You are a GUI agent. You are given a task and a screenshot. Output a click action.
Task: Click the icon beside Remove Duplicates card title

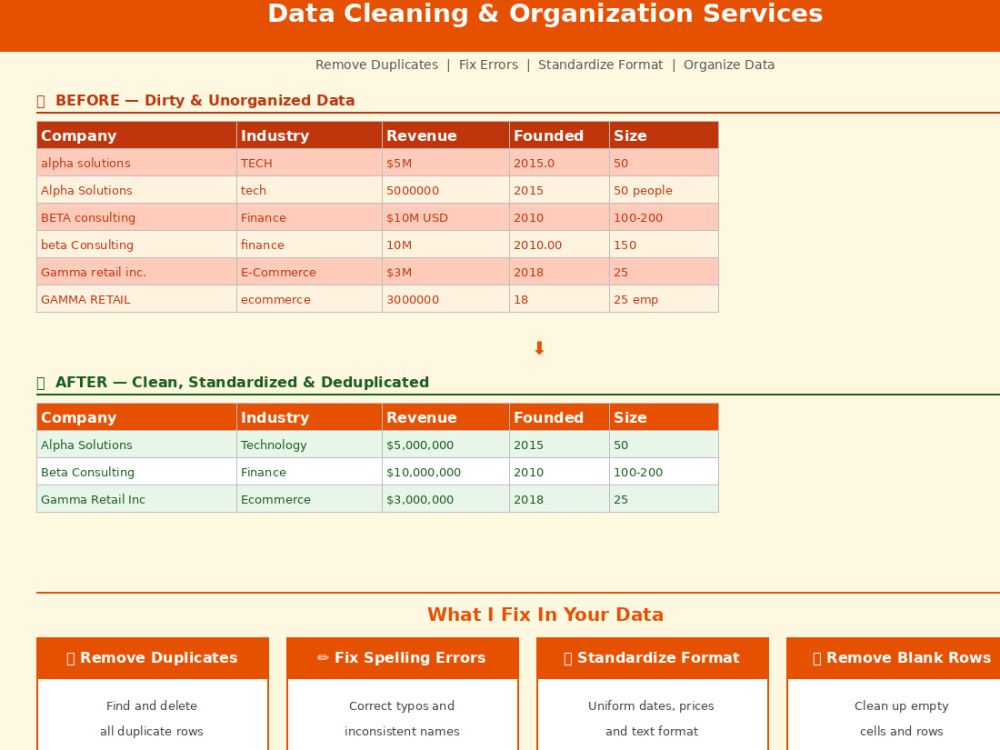pos(71,658)
